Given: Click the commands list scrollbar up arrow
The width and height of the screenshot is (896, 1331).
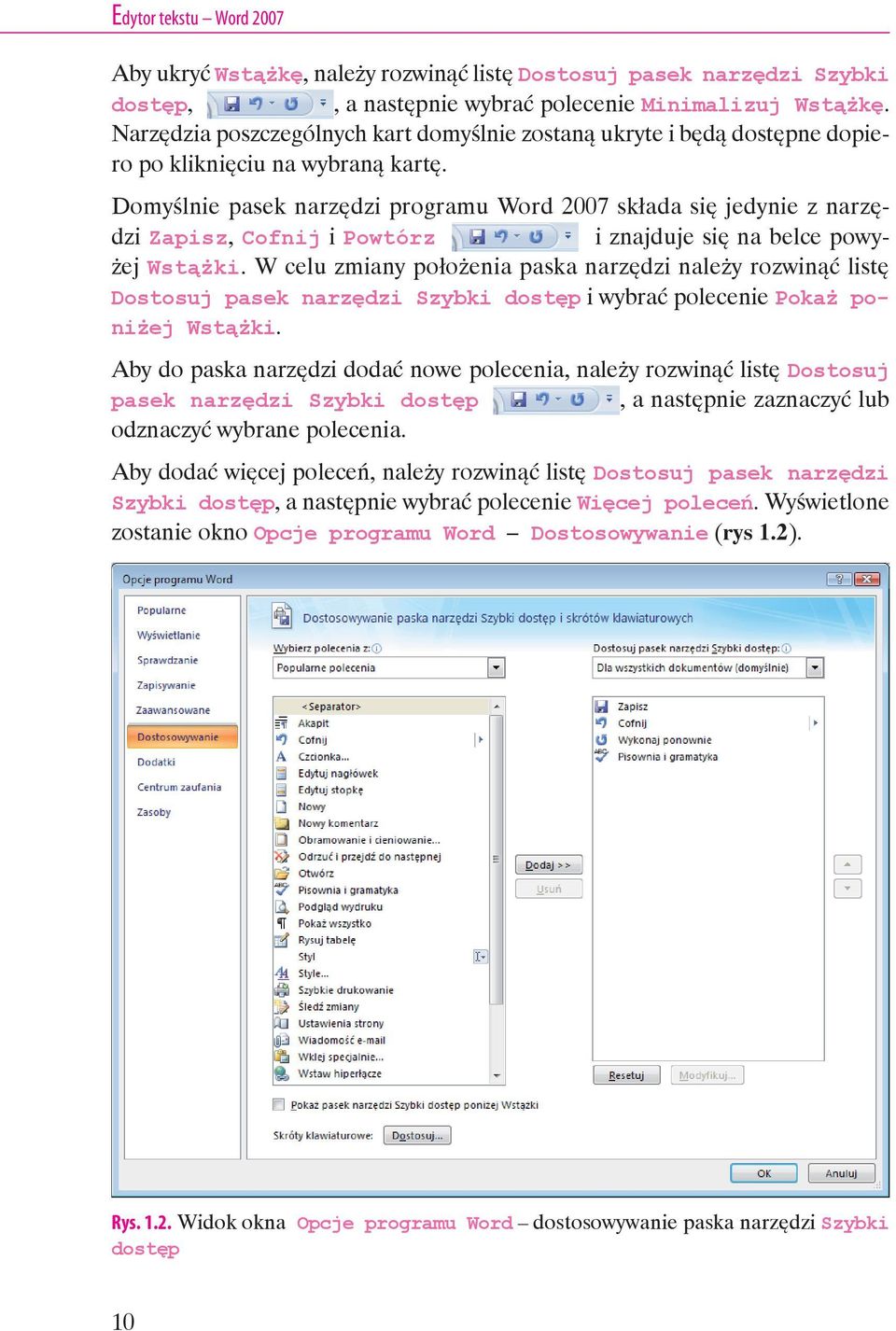Looking at the screenshot, I should tap(497, 707).
